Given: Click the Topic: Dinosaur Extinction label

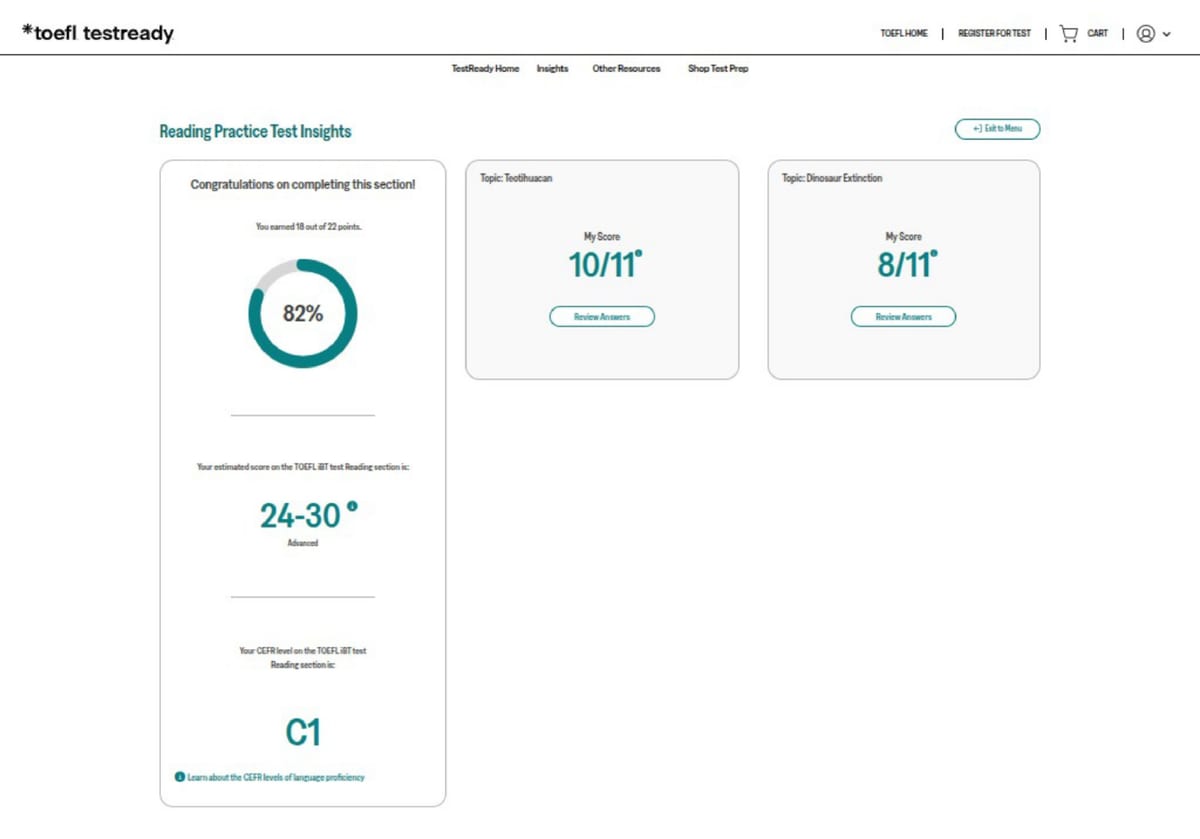Looking at the screenshot, I should coord(832,178).
